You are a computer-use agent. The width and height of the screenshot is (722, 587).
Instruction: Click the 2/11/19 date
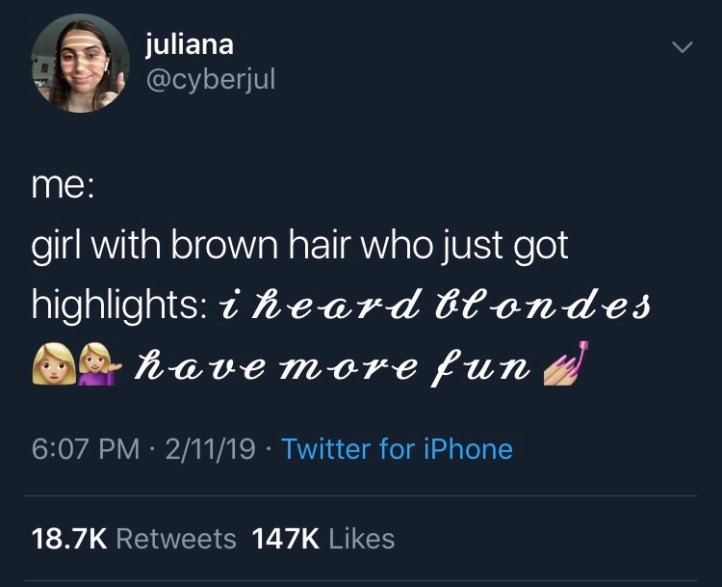tap(210, 448)
